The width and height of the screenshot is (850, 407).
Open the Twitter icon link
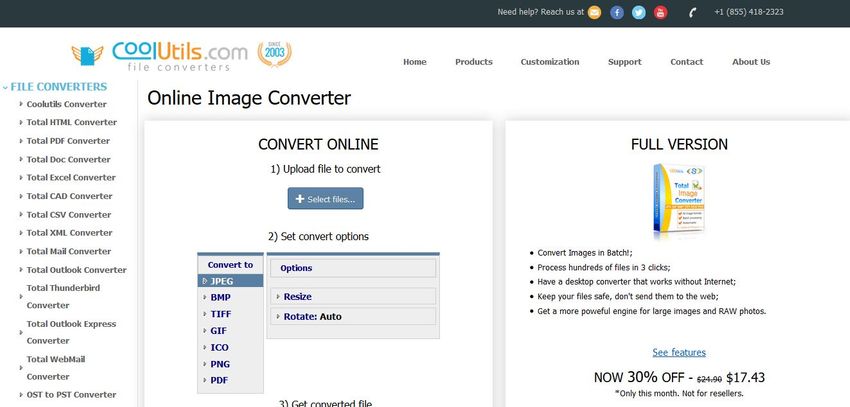click(x=638, y=13)
